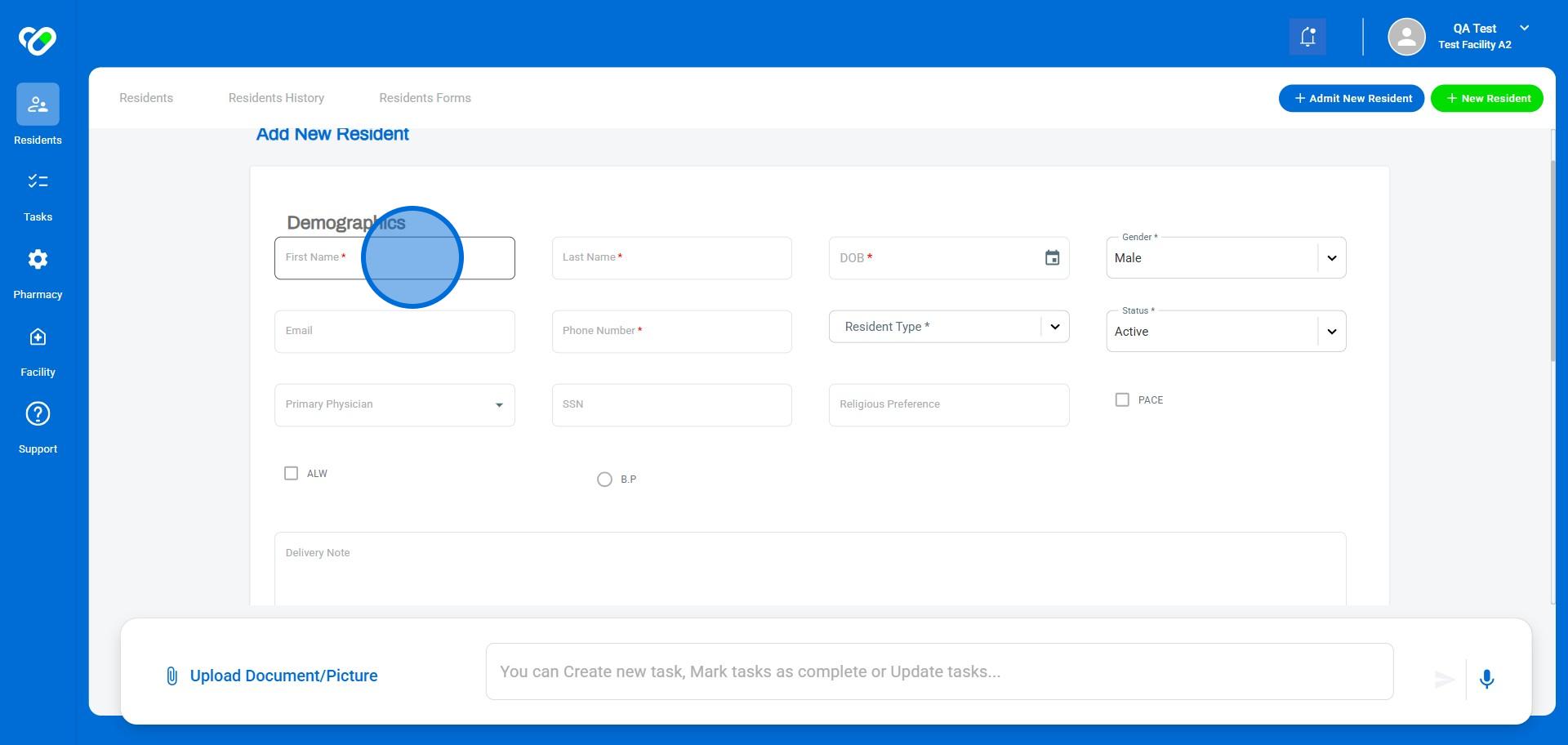Click the Add New Resident heading
The height and width of the screenshot is (745, 1568).
[x=332, y=135]
